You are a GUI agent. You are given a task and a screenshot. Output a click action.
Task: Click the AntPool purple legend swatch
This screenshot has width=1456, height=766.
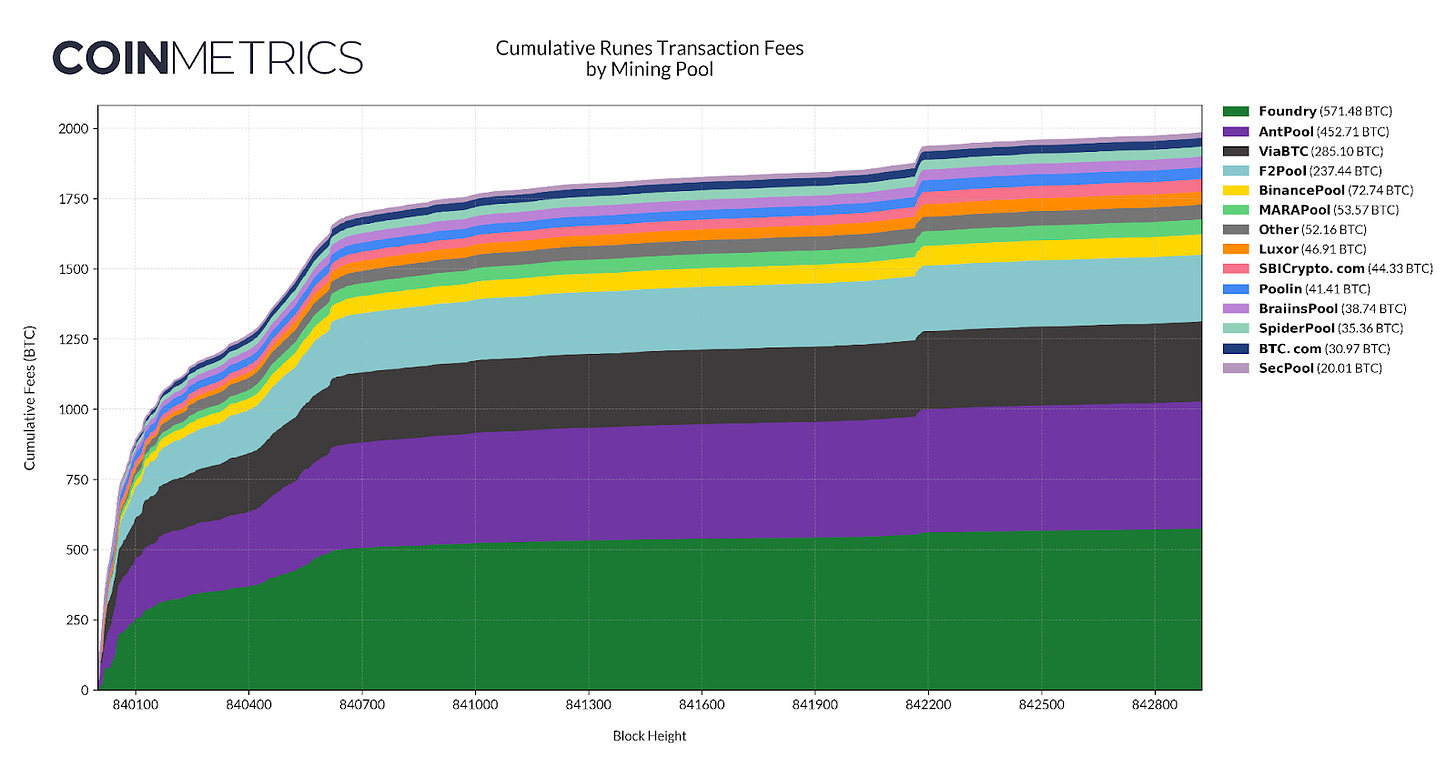coord(1234,131)
